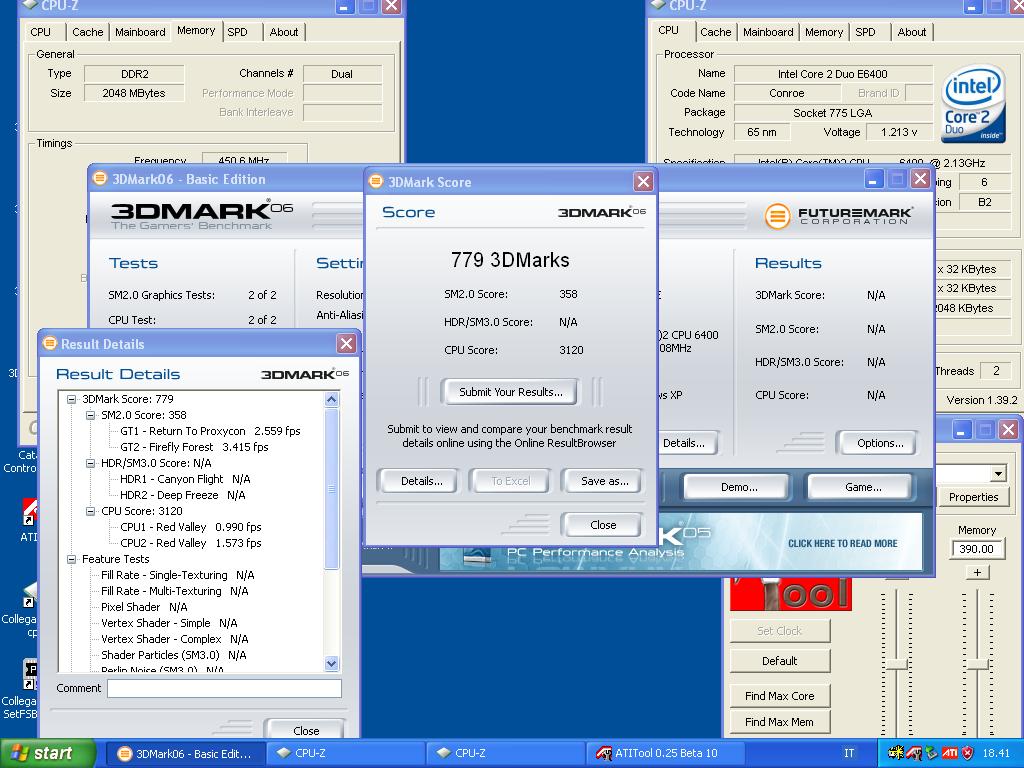Open Cache tab in the CPU-Z memory window
The image size is (1024, 768).
tap(88, 32)
